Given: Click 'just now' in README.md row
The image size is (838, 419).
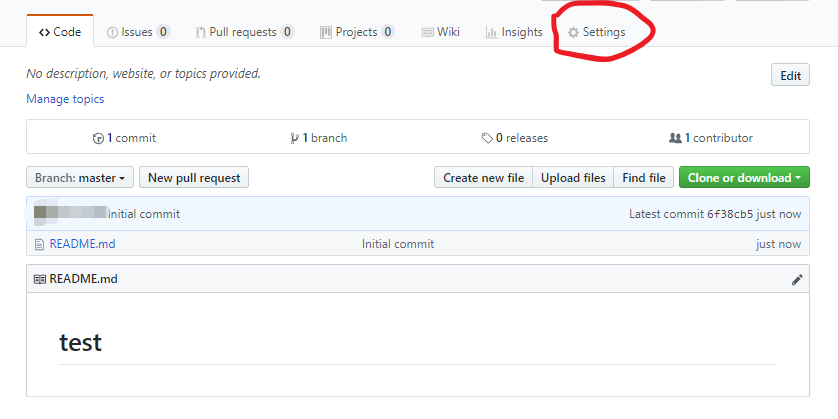Looking at the screenshot, I should coord(778,244).
